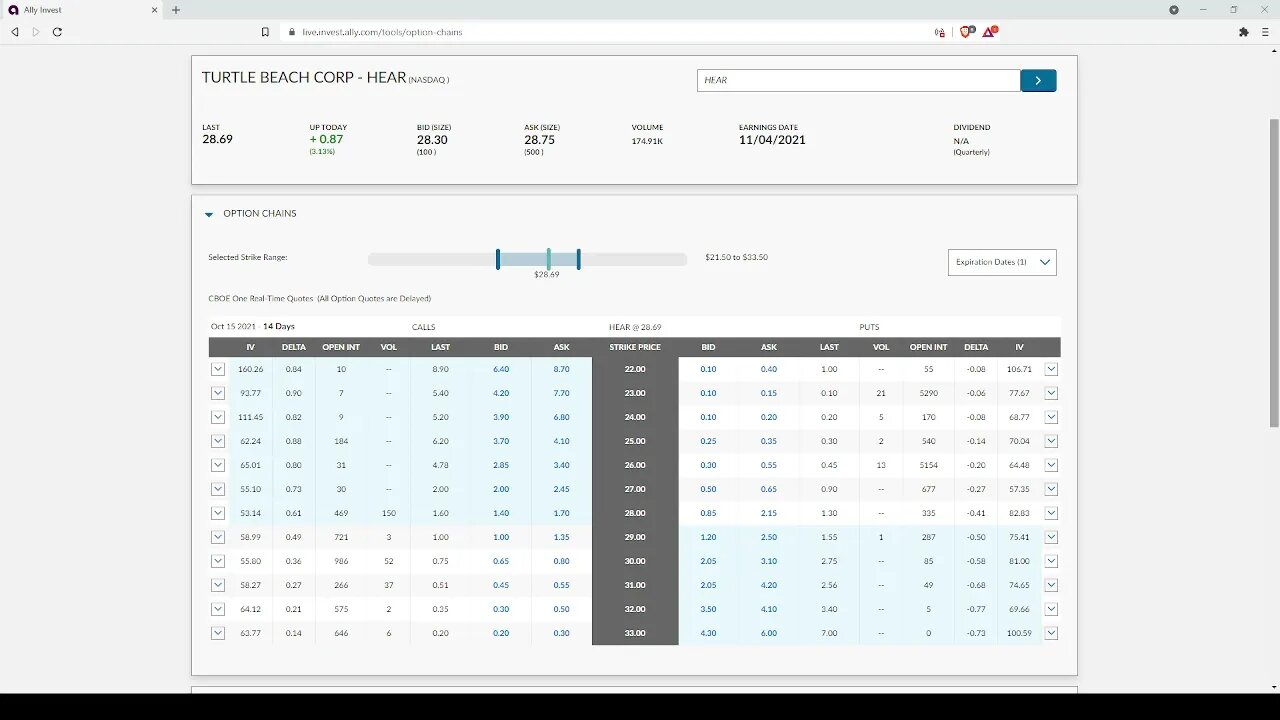Image resolution: width=1280 pixels, height=720 pixels.
Task: Click the put open interest value 5290
Action: pyautogui.click(x=928, y=393)
